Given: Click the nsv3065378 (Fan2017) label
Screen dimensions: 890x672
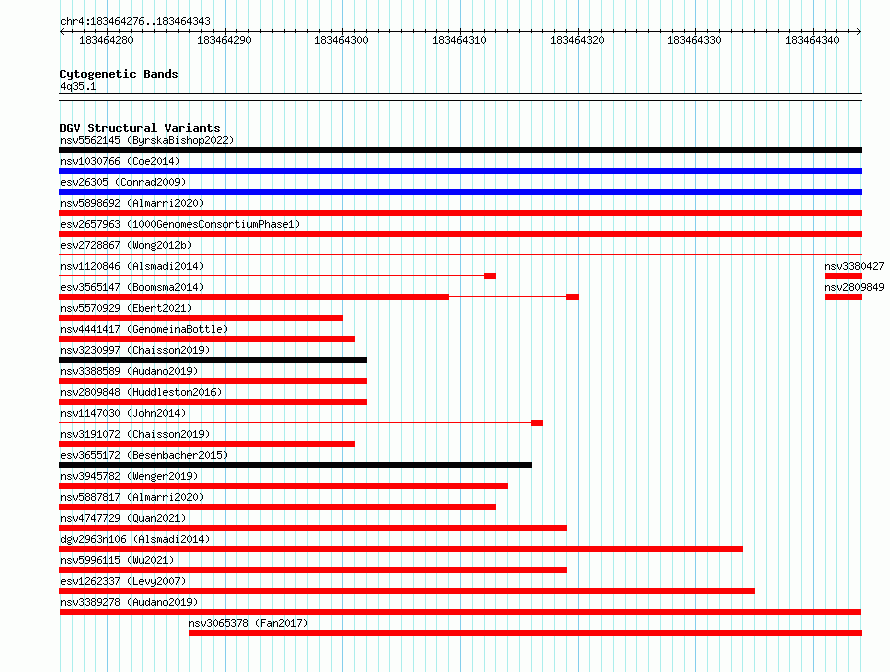Looking at the screenshot, I should click(x=249, y=623).
